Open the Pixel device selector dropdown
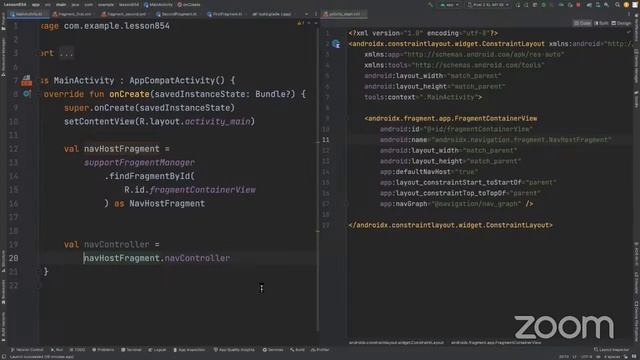The width and height of the screenshot is (640, 360). pyautogui.click(x=488, y=5)
